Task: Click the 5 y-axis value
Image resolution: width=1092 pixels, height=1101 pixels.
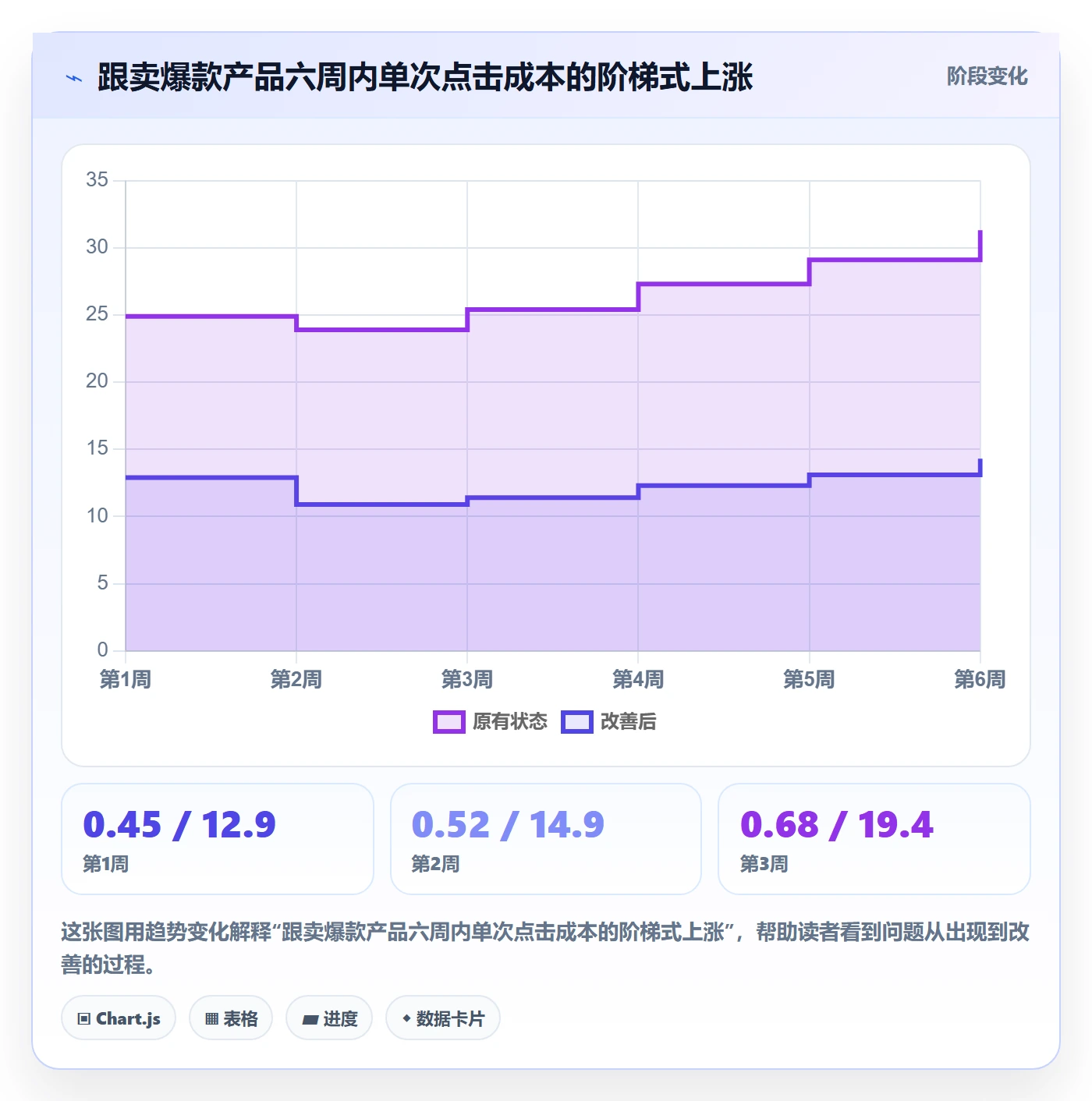Action: (103, 583)
